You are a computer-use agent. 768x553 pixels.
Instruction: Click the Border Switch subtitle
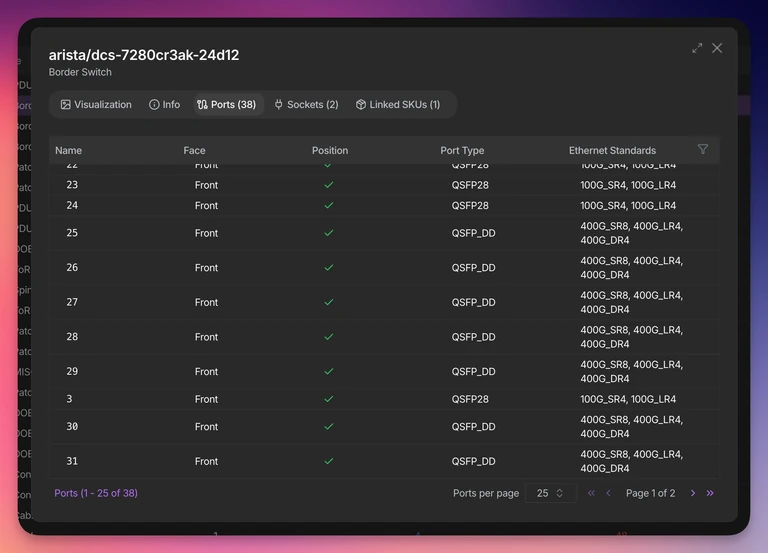click(80, 72)
